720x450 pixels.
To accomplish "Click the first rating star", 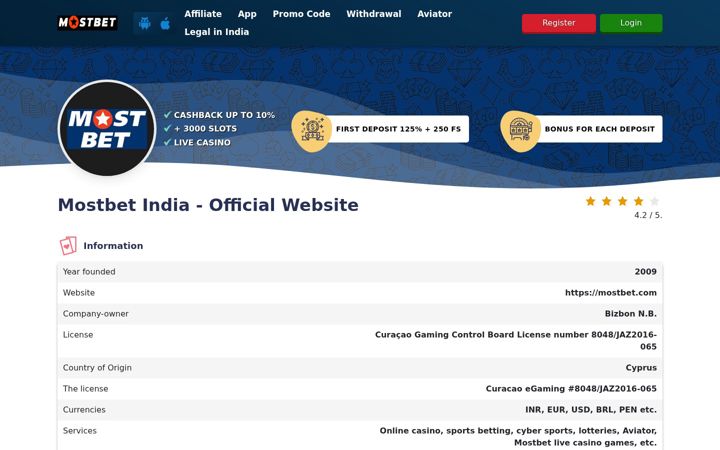I will 591,201.
